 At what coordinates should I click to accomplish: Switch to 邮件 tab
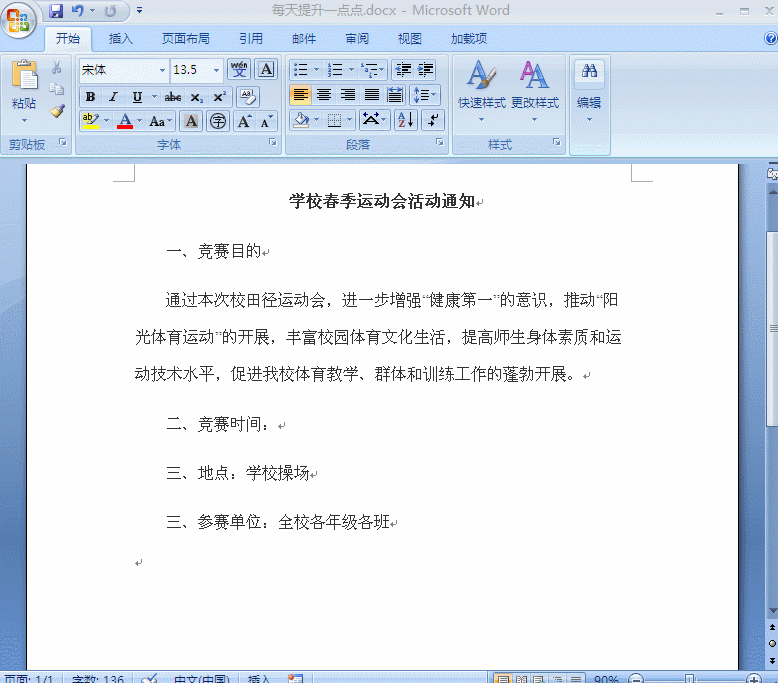tap(304, 38)
